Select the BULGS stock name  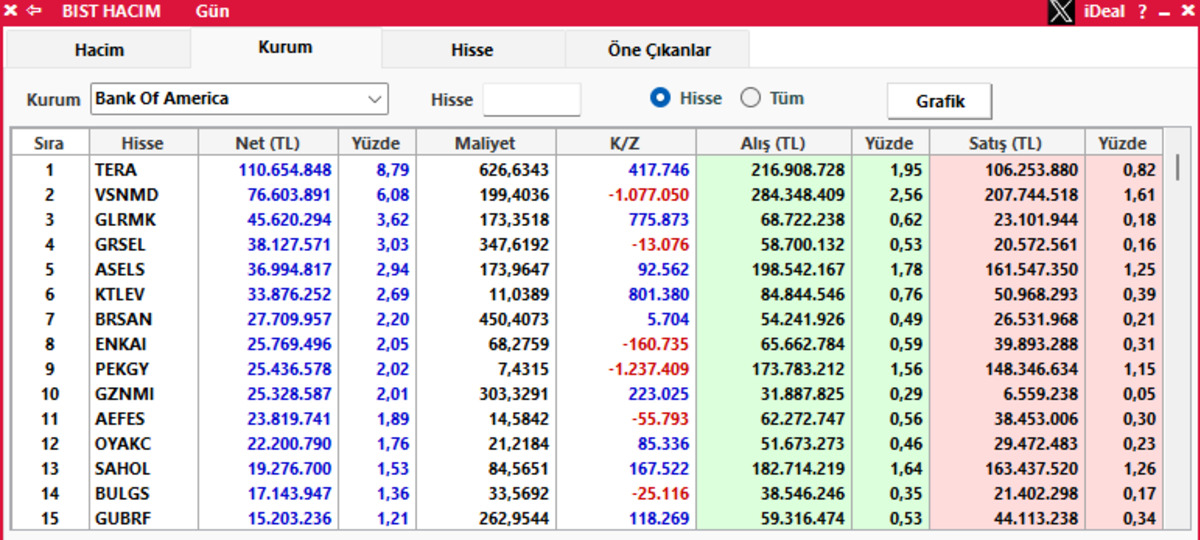coord(122,494)
